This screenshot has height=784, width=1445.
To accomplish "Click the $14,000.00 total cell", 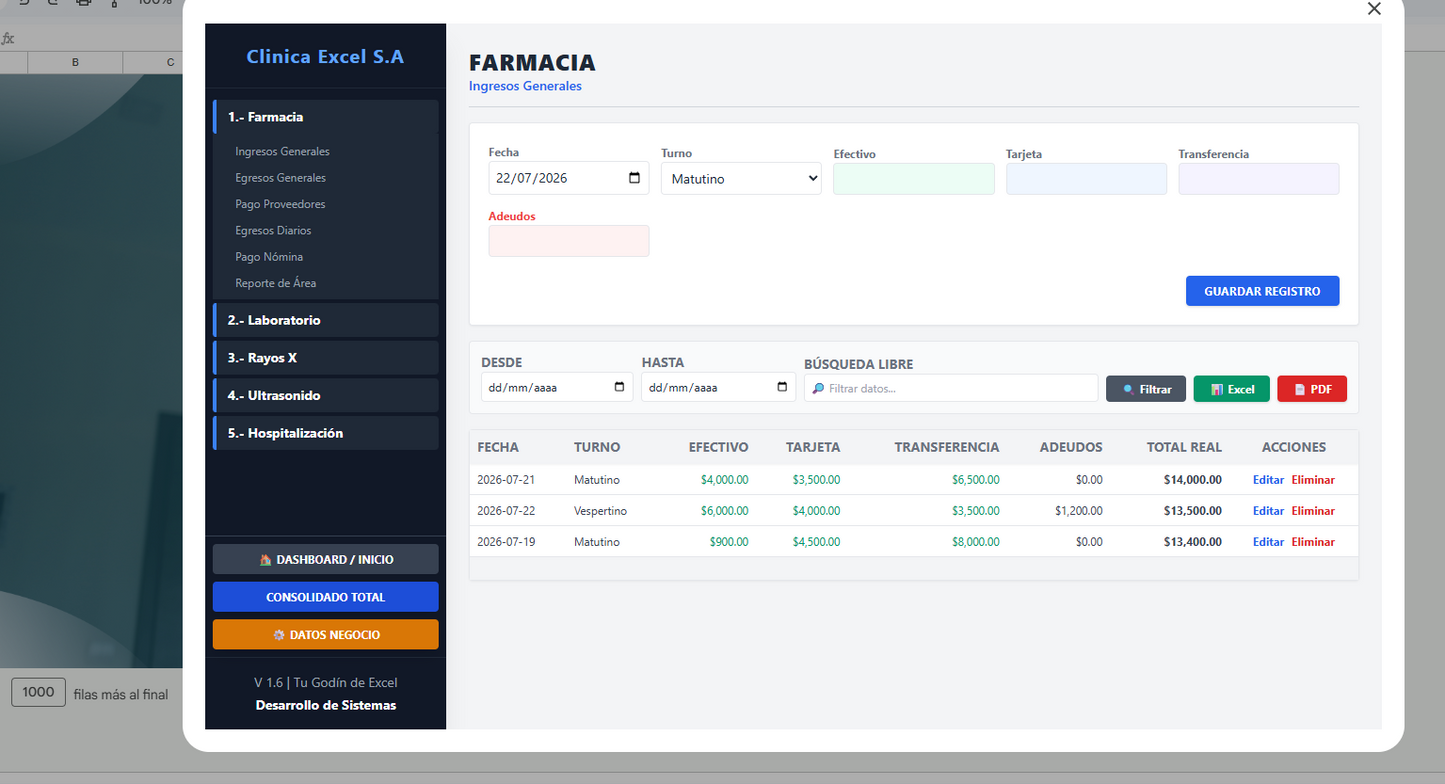I will point(1193,480).
